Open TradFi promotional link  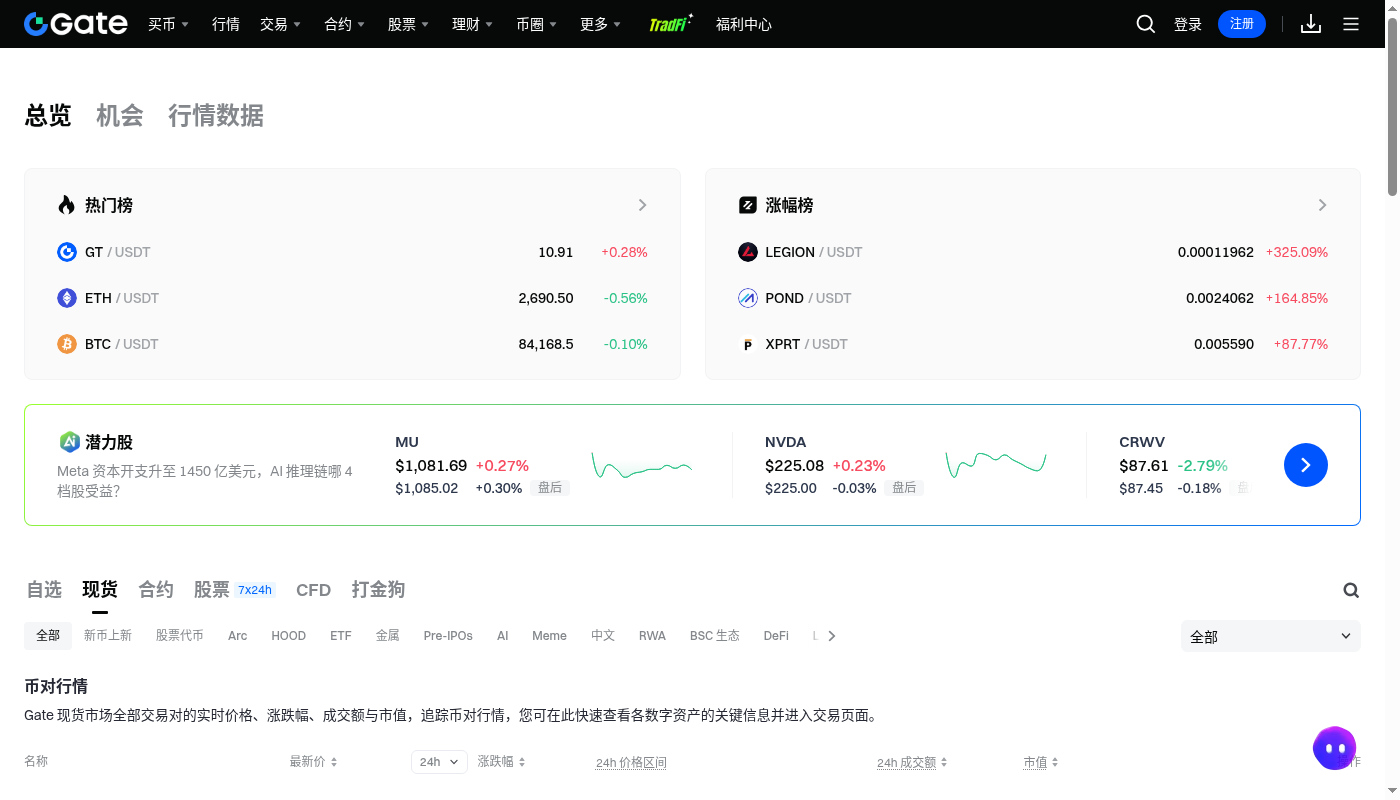click(x=669, y=23)
